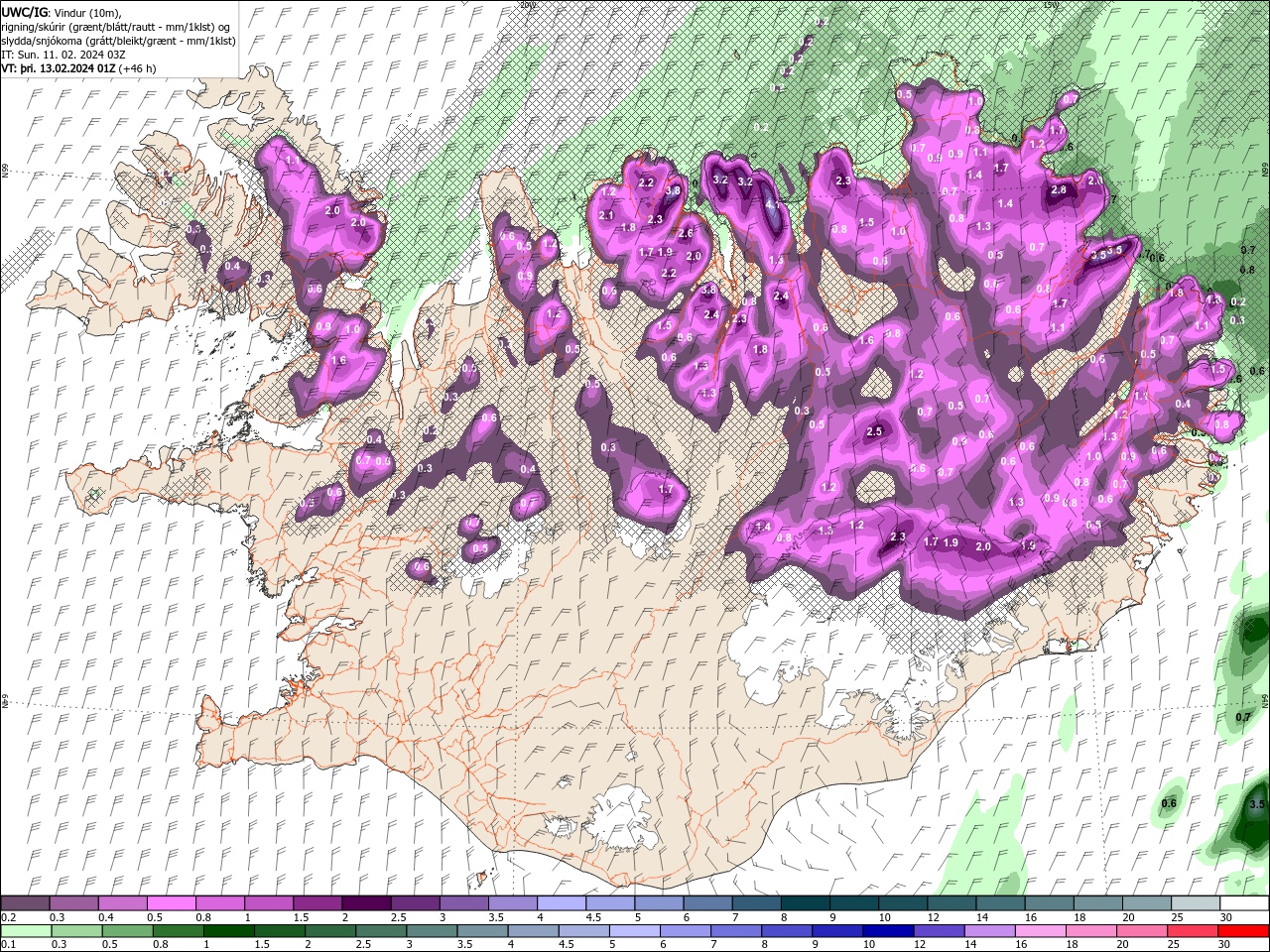Select the bright magenta 0.5–0.8 snow scale swatch
This screenshot has height=952, width=1270.
click(x=172, y=903)
